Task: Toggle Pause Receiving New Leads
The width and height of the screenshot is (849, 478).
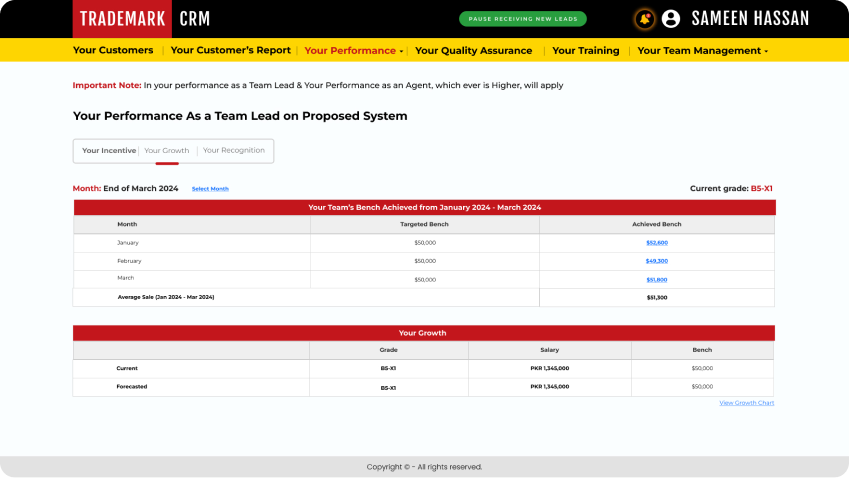Action: 523,19
